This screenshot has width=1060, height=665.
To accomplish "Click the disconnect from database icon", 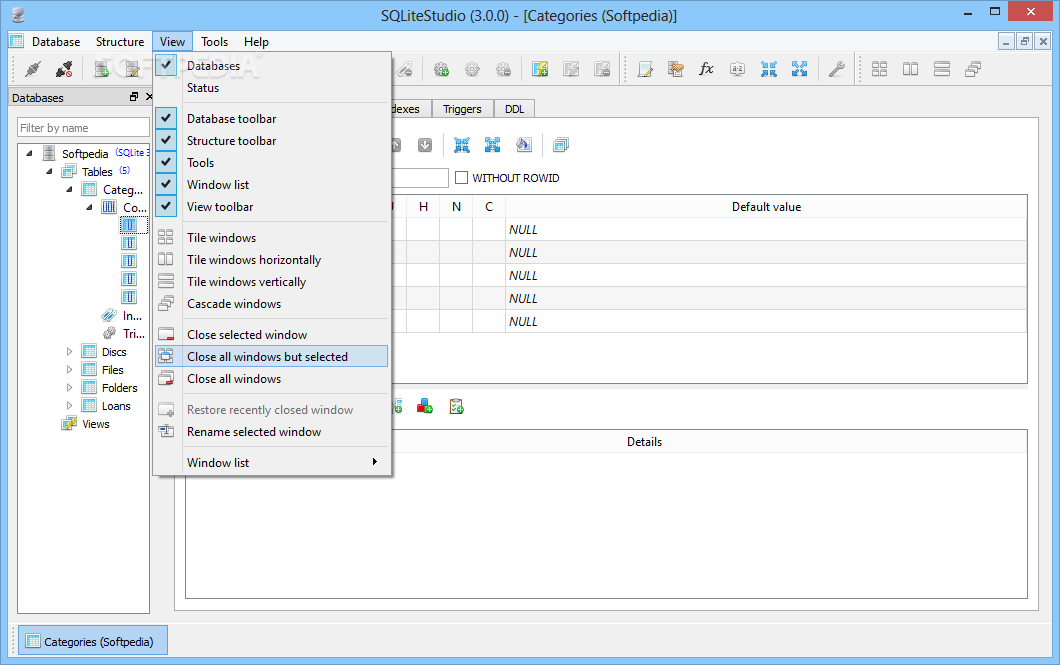I will (64, 69).
